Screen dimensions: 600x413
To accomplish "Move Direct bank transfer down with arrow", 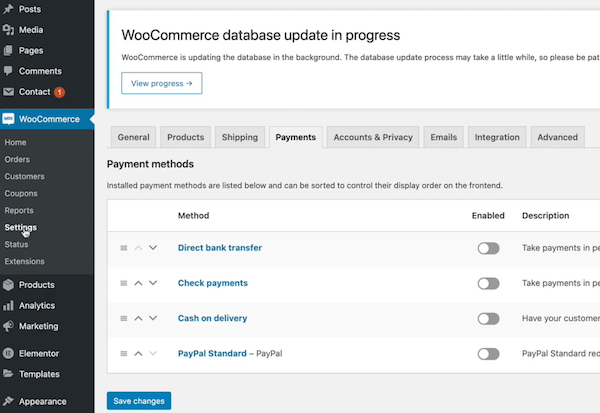I will coord(153,248).
